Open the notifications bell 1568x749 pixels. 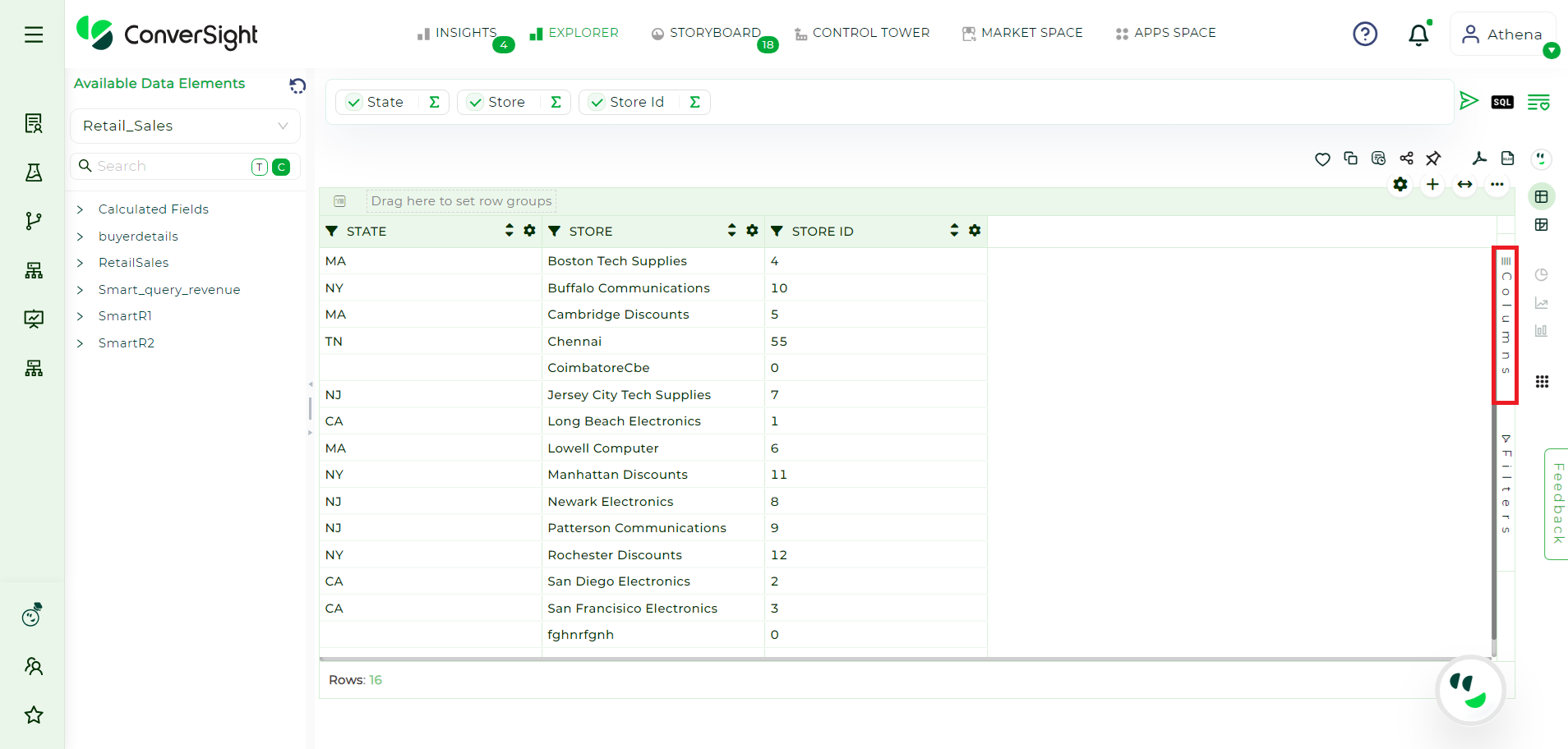coord(1418,34)
